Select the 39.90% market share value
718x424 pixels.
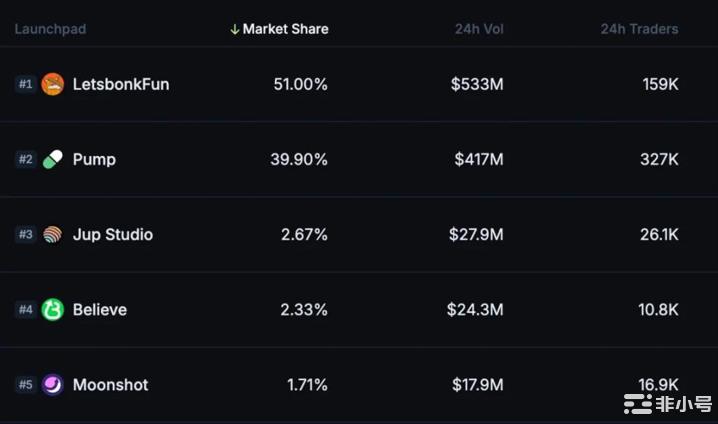(x=299, y=159)
